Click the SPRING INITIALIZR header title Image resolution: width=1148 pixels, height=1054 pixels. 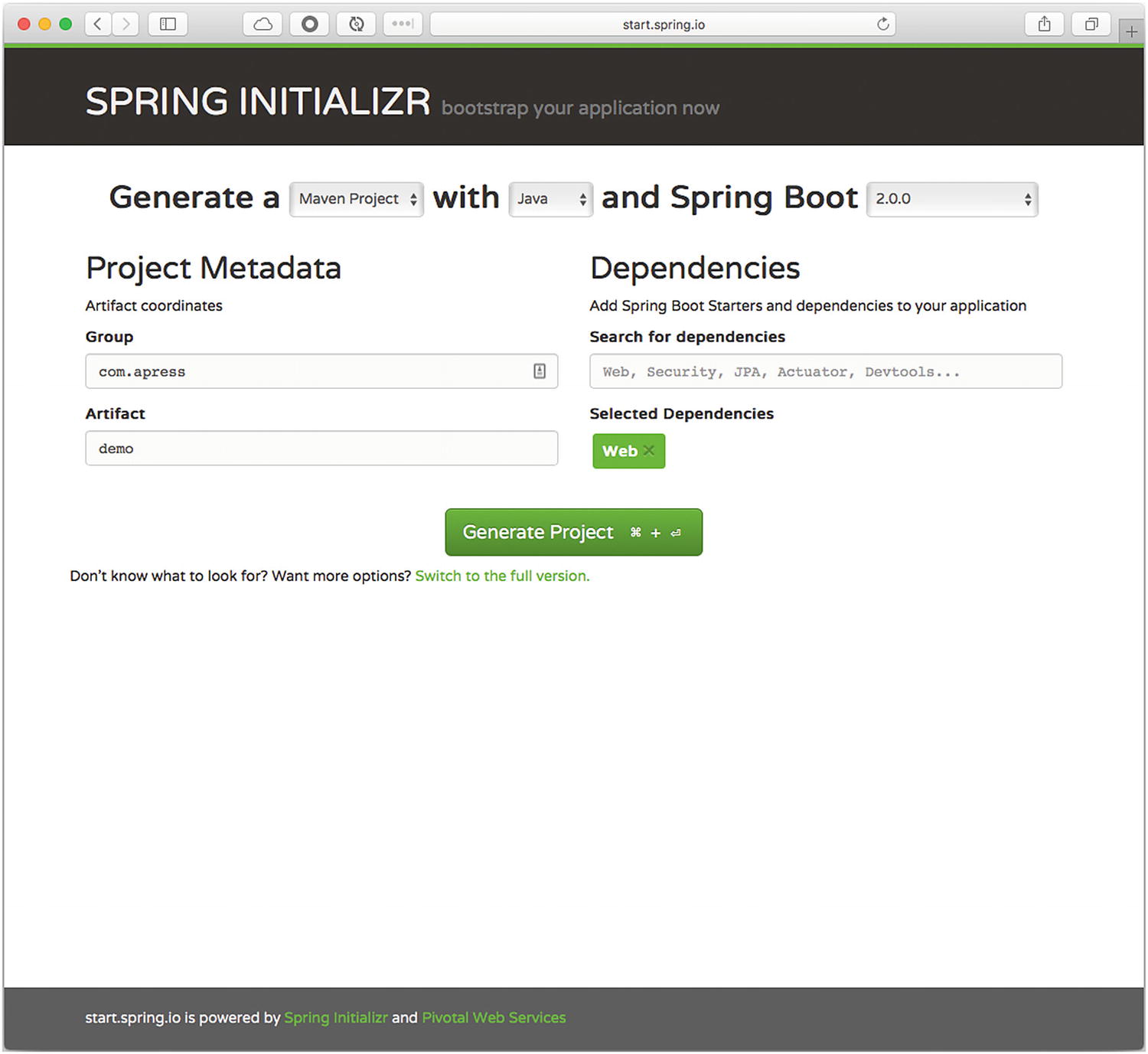coord(258,102)
